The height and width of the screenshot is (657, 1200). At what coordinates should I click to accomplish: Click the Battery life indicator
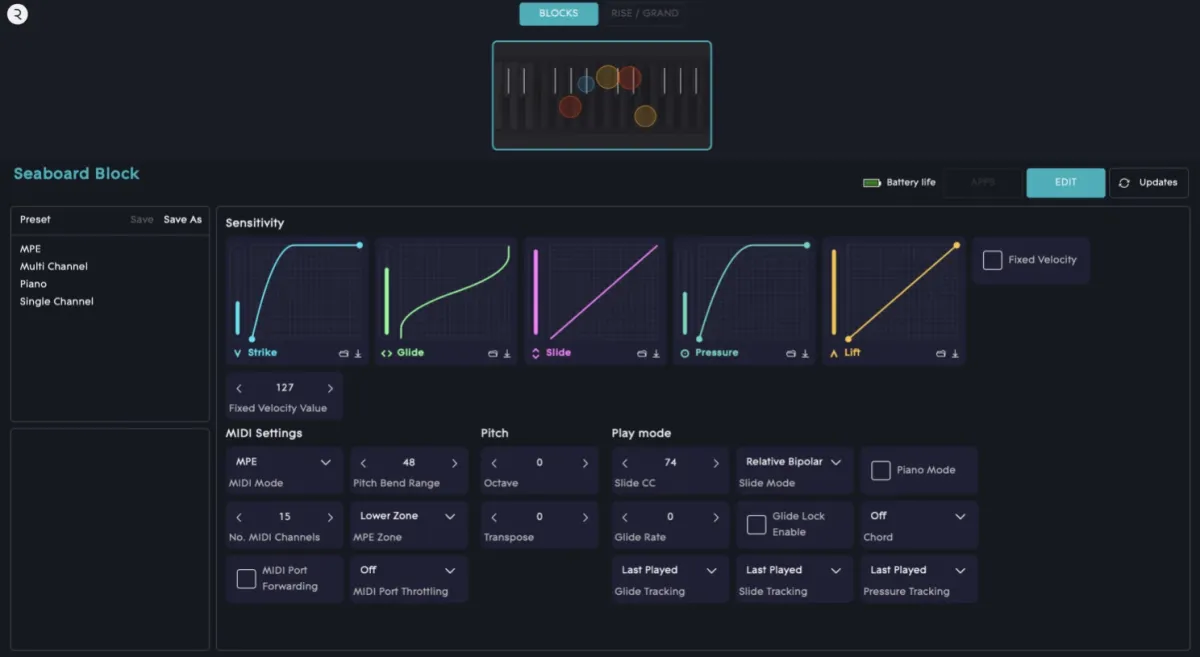[899, 183]
